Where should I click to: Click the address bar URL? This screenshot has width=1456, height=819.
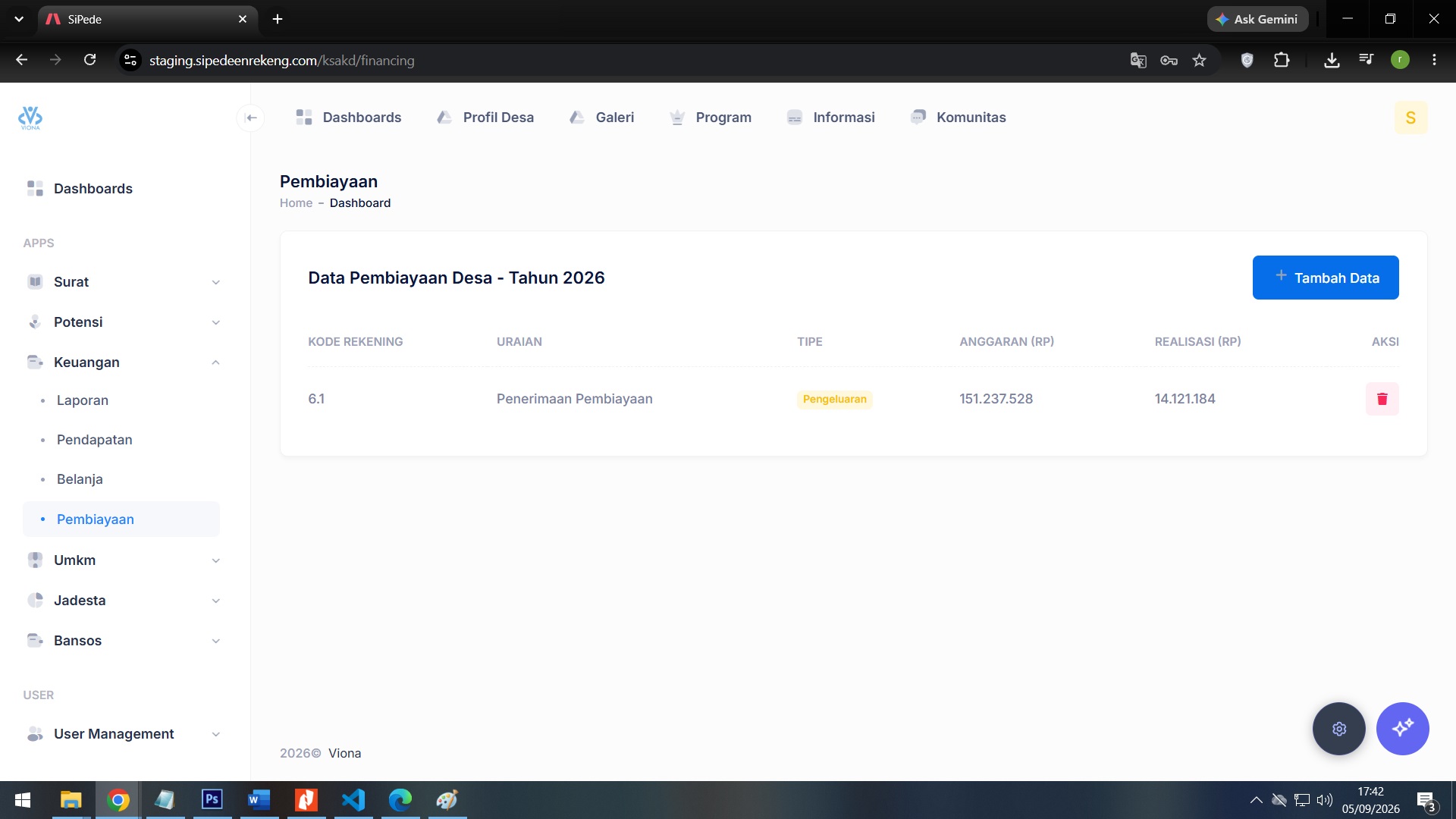(281, 61)
